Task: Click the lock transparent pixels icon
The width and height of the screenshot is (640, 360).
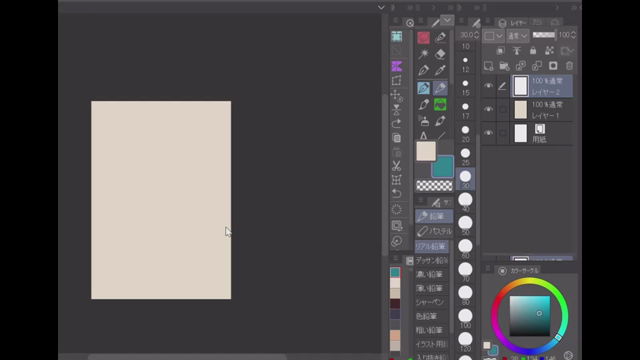Action: (549, 51)
